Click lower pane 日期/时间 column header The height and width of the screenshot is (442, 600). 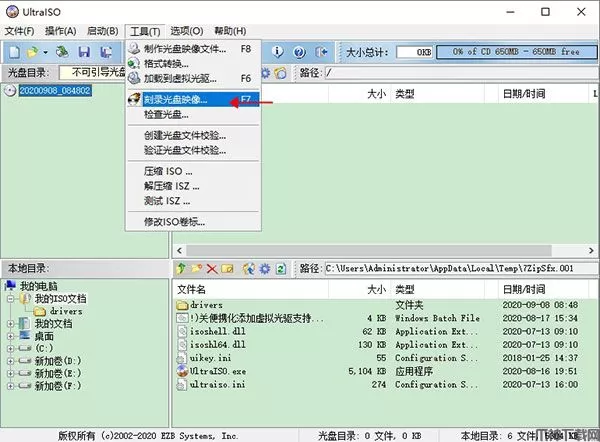(543, 289)
